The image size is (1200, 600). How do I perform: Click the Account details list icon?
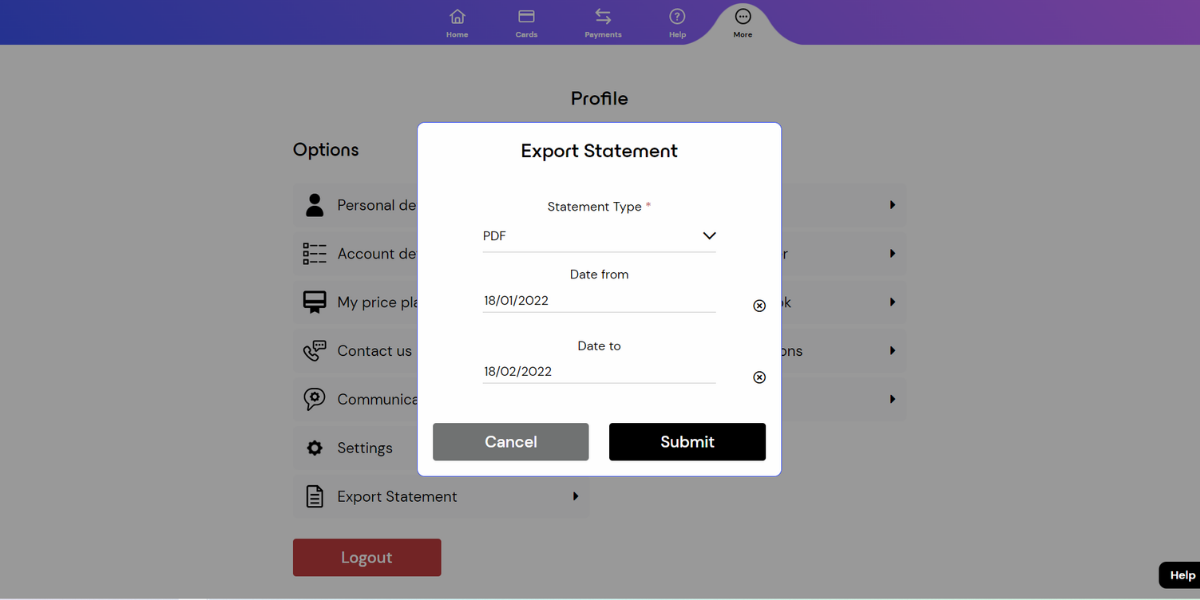315,254
